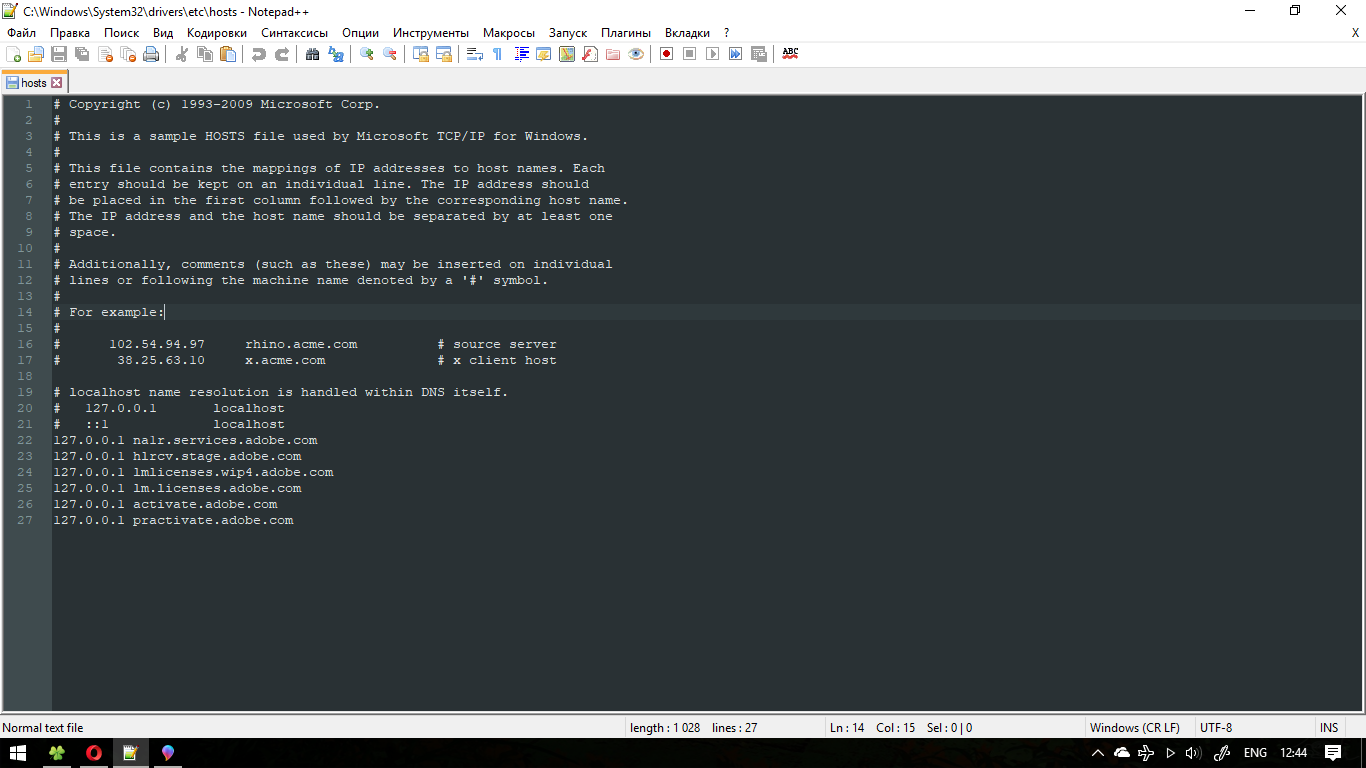1366x768 pixels.
Task: Click the Paste clipboard icon
Action: (x=228, y=54)
